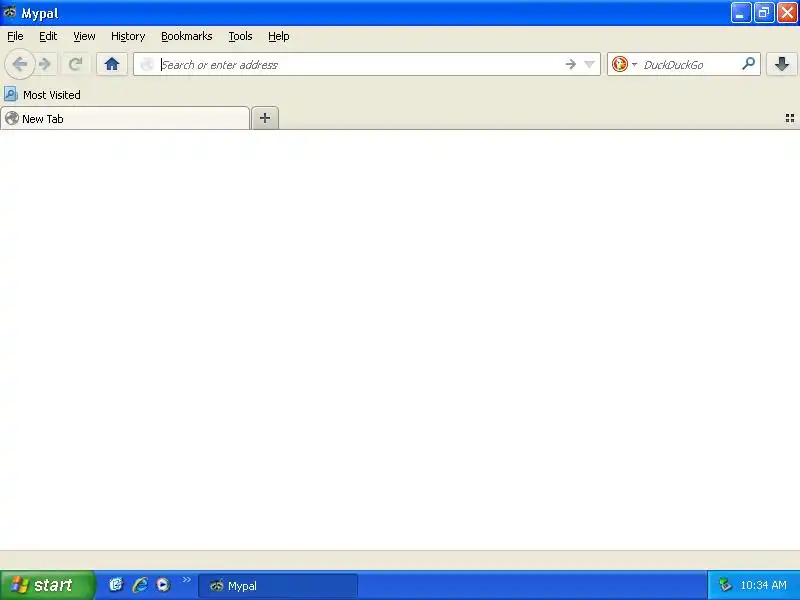The image size is (800, 600).
Task: Open the Downloads arrow button
Action: (782, 64)
